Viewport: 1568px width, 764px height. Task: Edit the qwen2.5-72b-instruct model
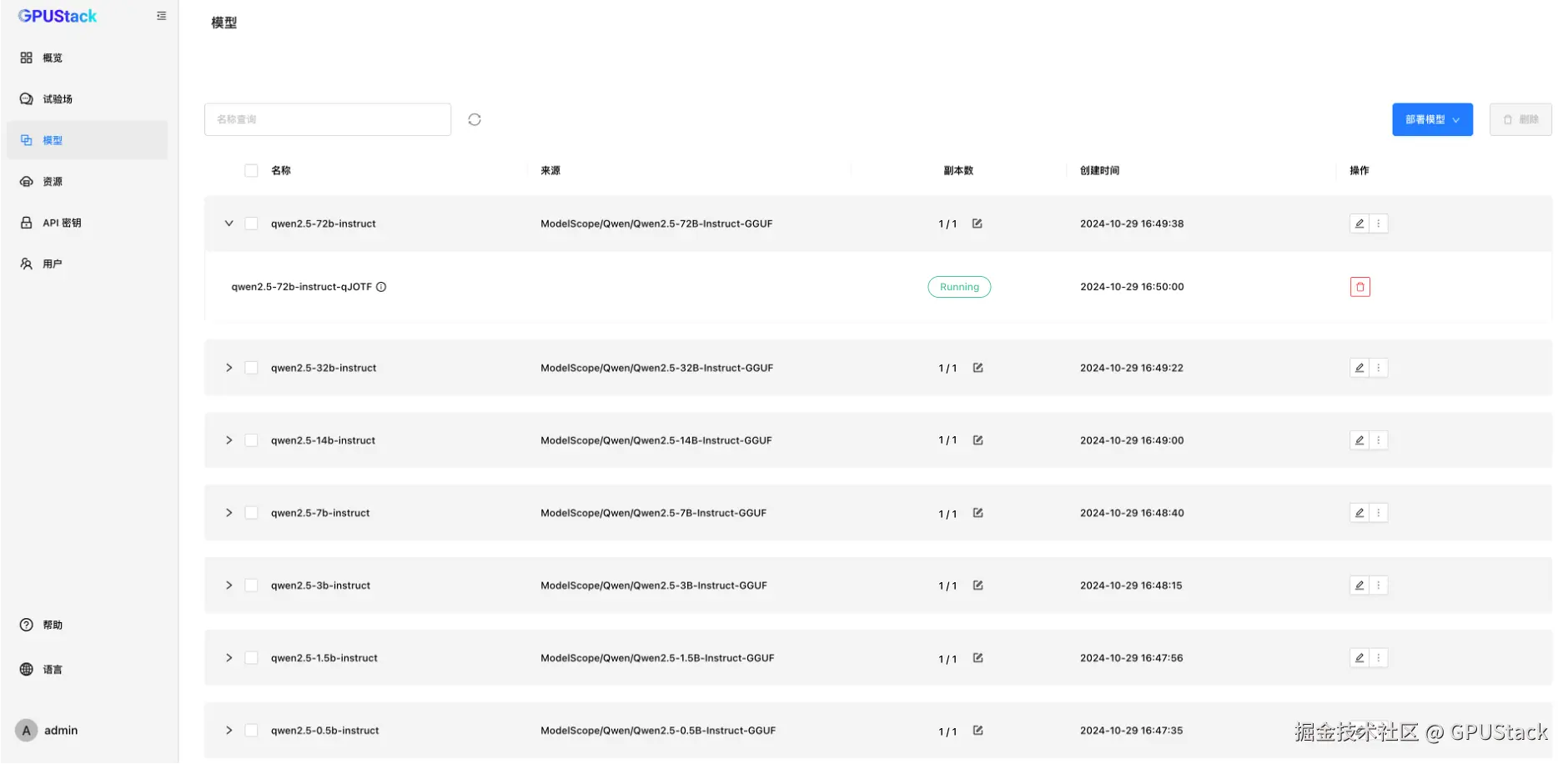click(1359, 224)
